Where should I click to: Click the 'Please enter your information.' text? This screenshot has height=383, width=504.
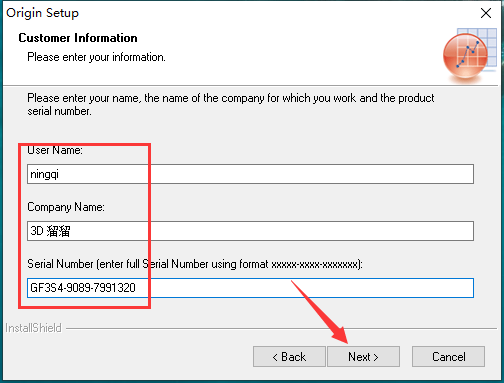pos(96,57)
